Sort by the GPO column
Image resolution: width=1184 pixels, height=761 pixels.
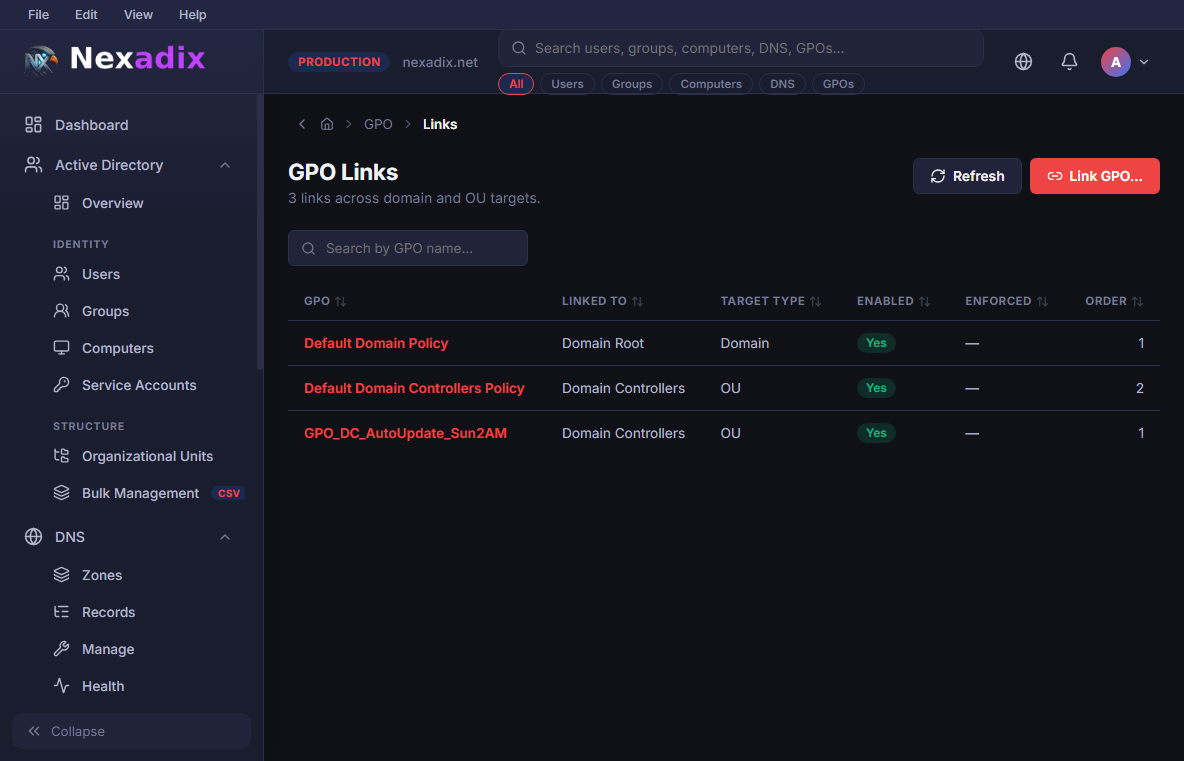click(325, 301)
